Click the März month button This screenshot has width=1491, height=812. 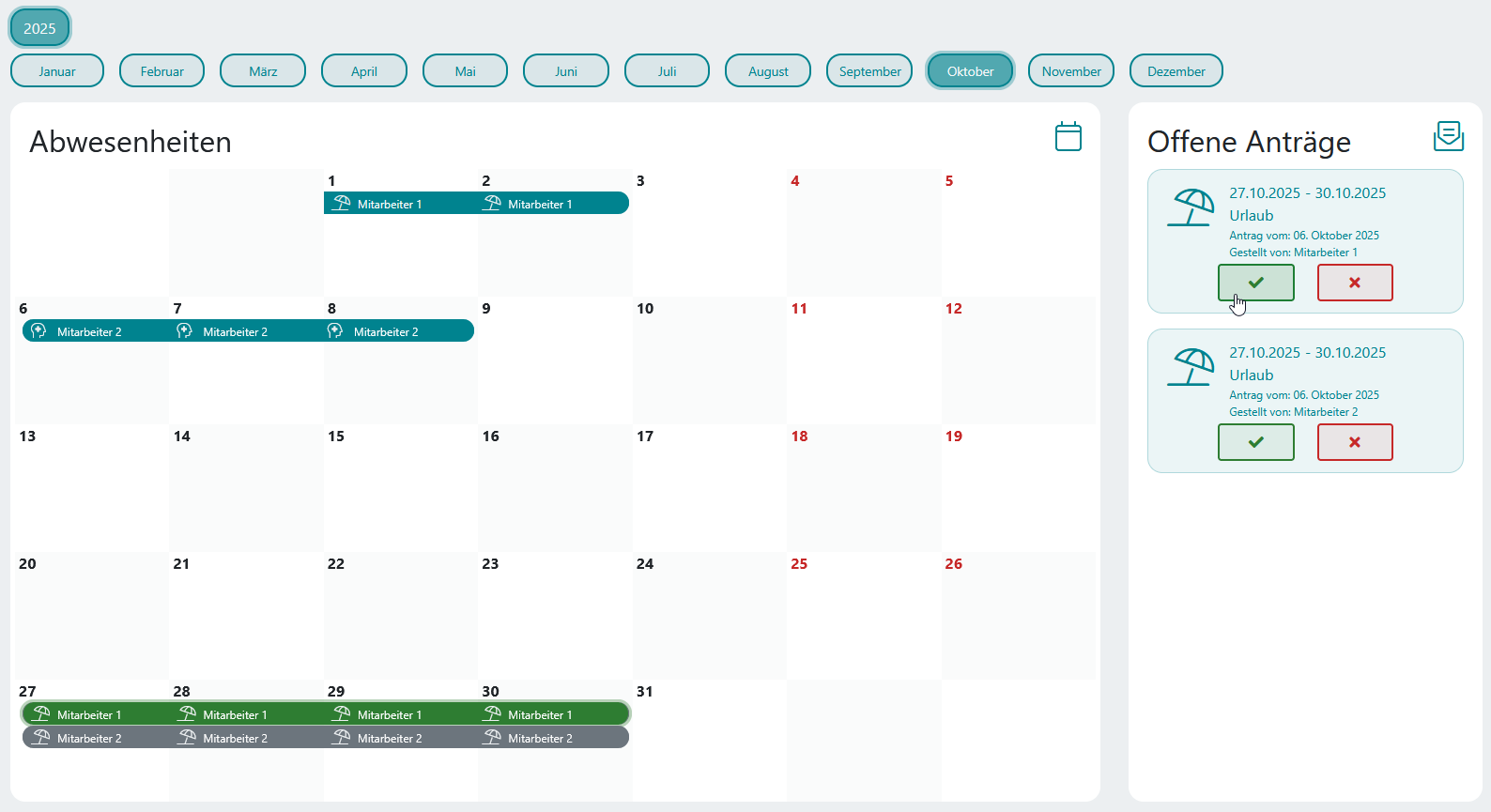pos(263,71)
